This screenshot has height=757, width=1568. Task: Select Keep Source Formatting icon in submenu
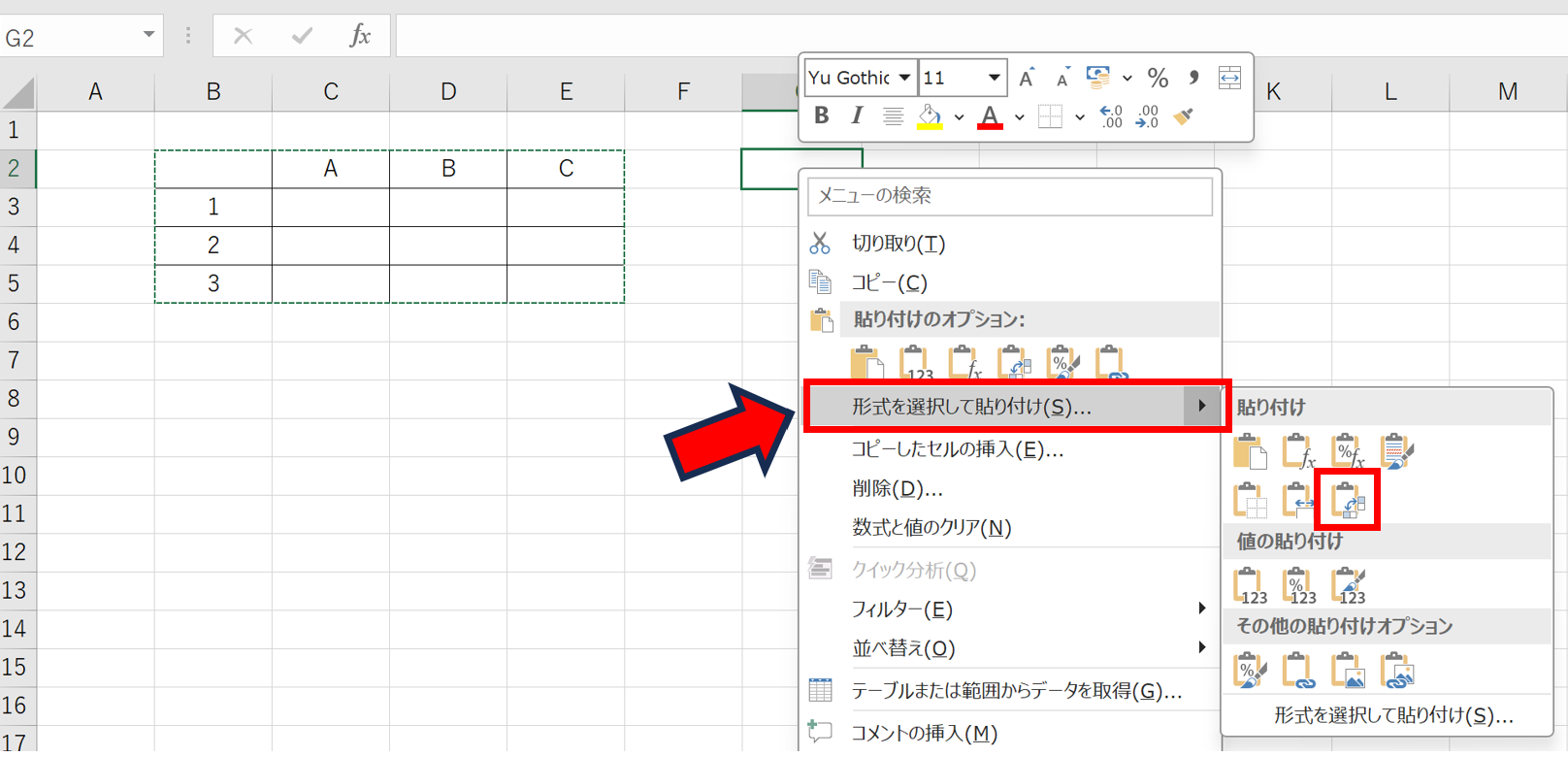pos(1397,451)
